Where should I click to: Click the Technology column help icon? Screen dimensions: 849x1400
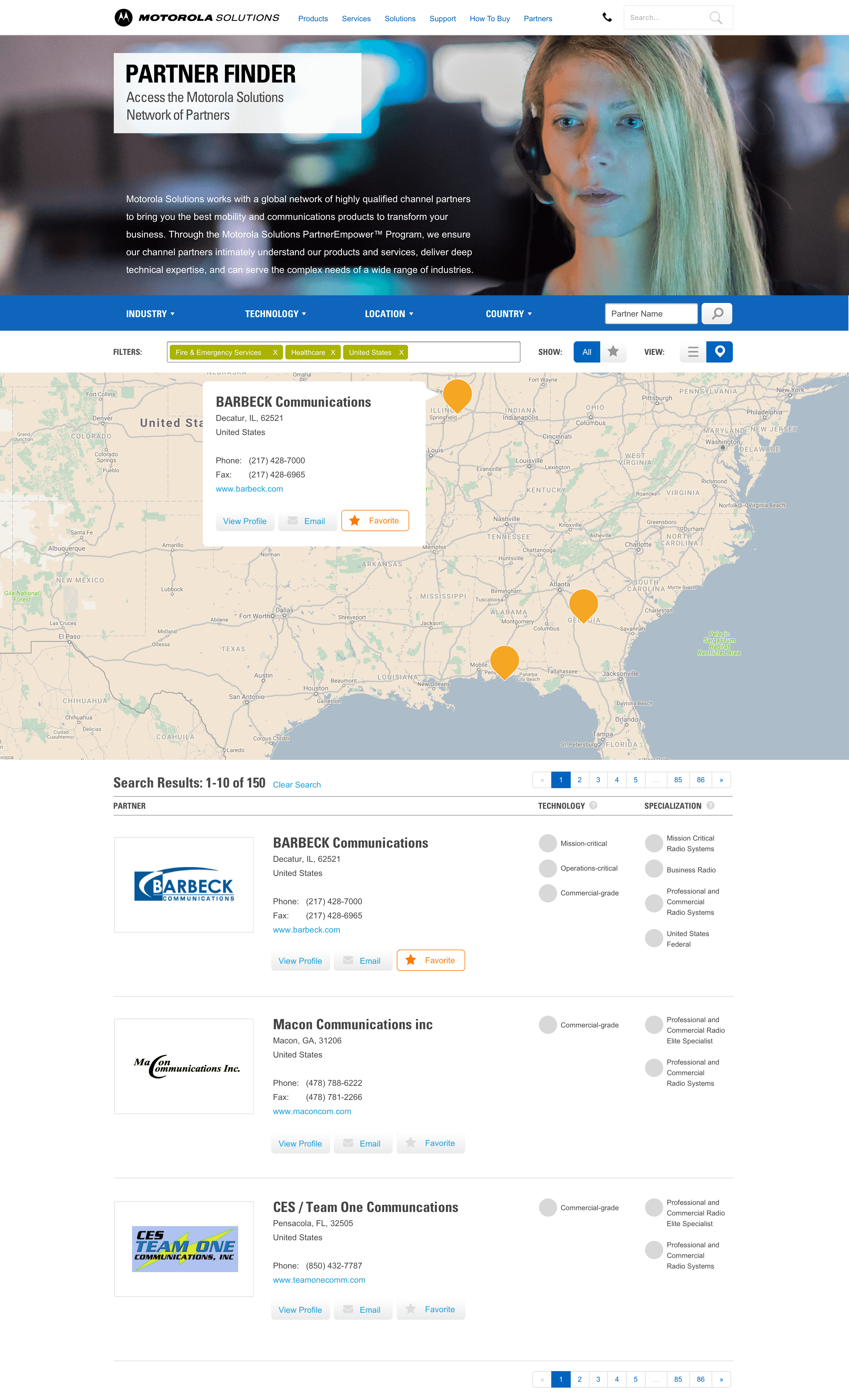(x=593, y=805)
